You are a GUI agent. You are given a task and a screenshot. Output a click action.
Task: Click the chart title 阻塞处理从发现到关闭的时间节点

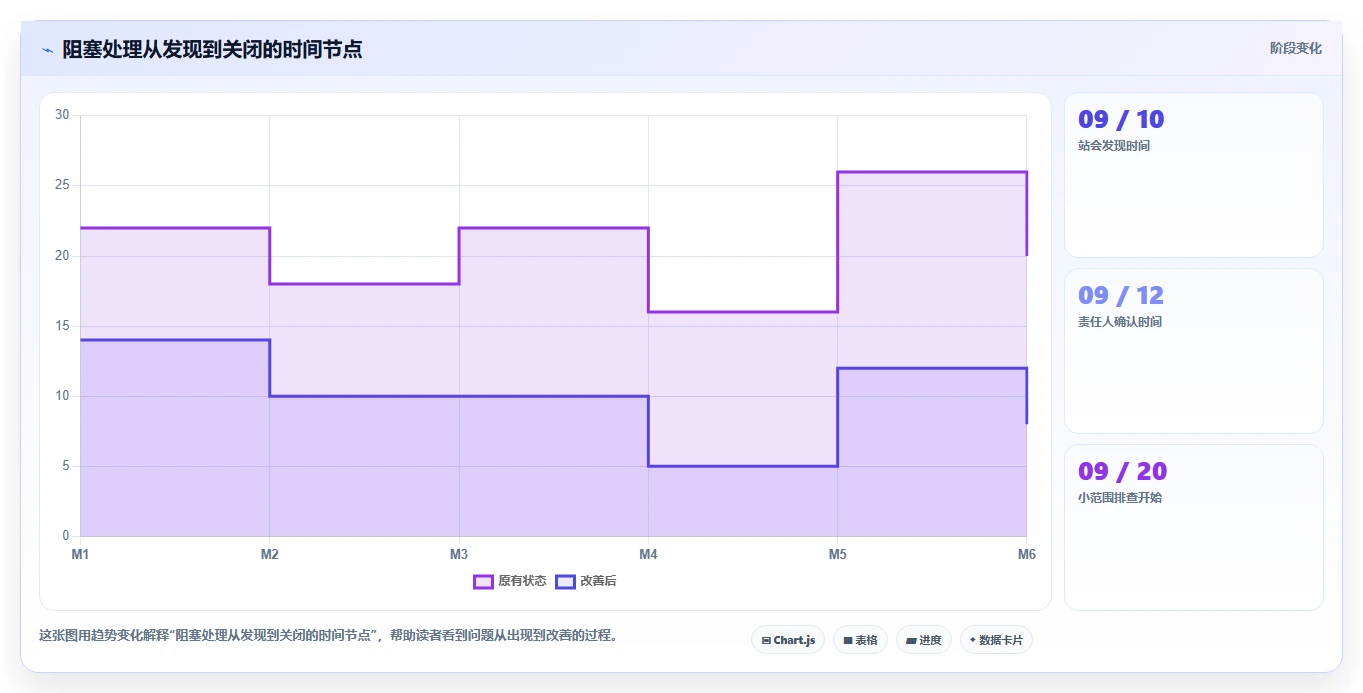click(x=212, y=49)
